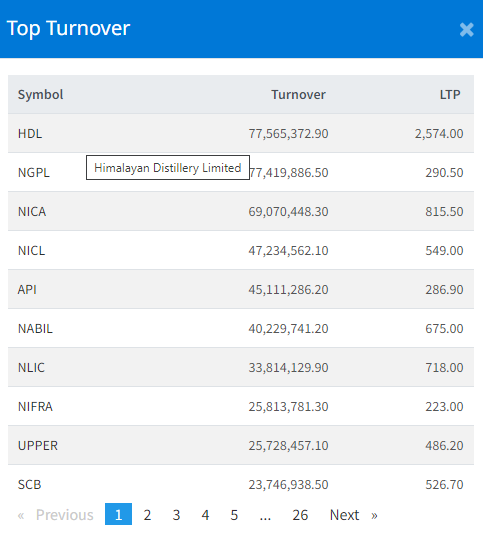This screenshot has width=483, height=549.
Task: Go to page 2 of results
Action: point(147,515)
